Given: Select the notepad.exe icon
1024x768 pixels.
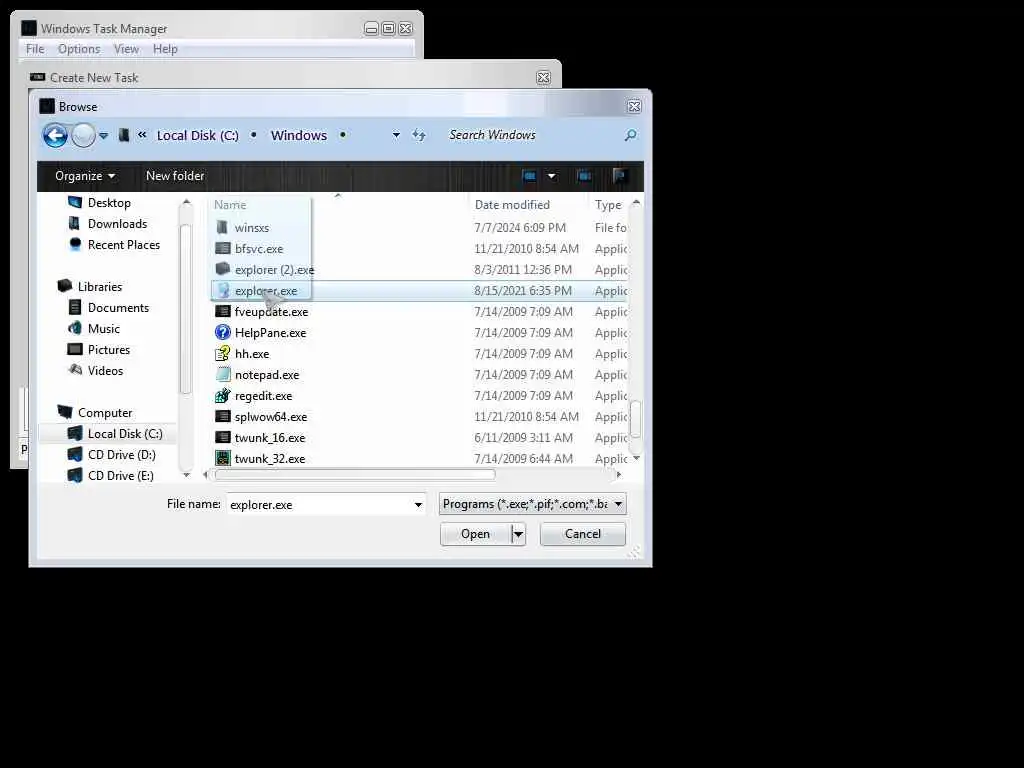Looking at the screenshot, I should coord(223,374).
